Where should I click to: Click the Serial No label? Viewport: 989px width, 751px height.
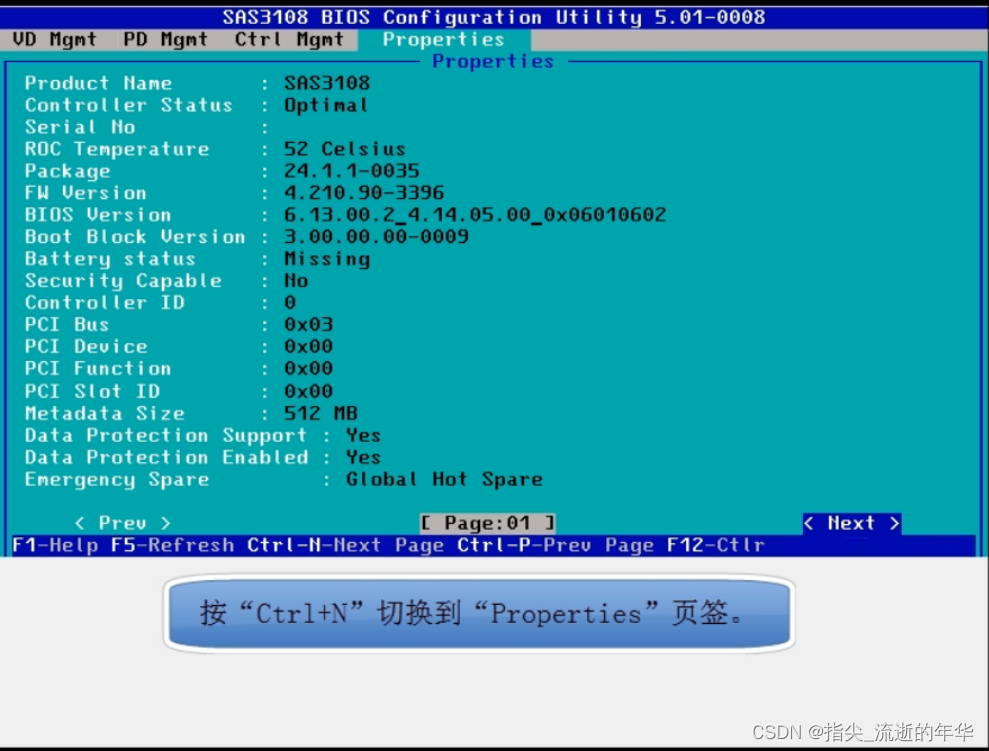point(80,127)
